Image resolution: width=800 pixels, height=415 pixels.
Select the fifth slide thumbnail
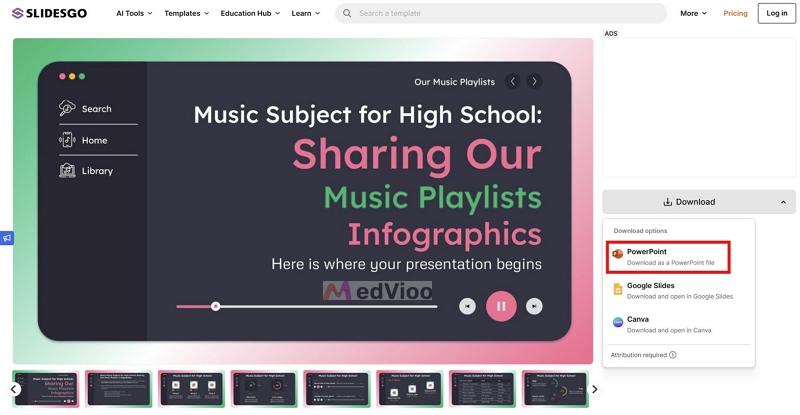click(x=337, y=389)
